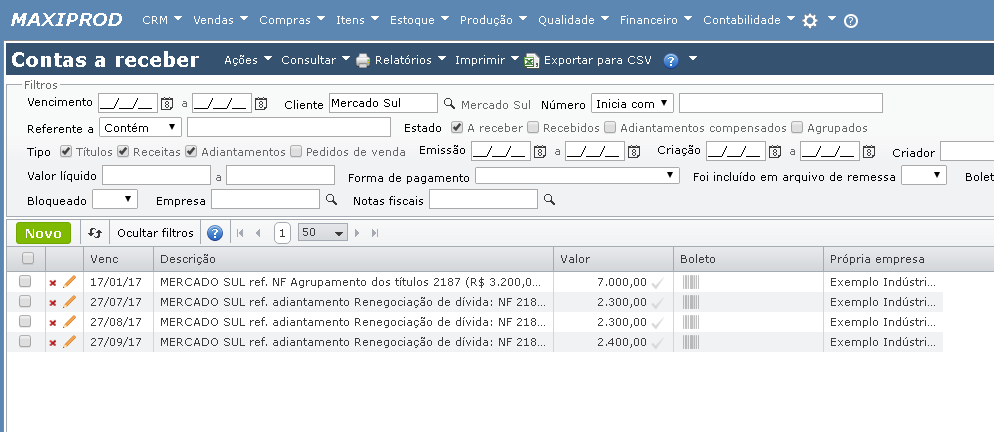
Task: Uncheck the Títulos type checkbox
Action: (x=65, y=152)
